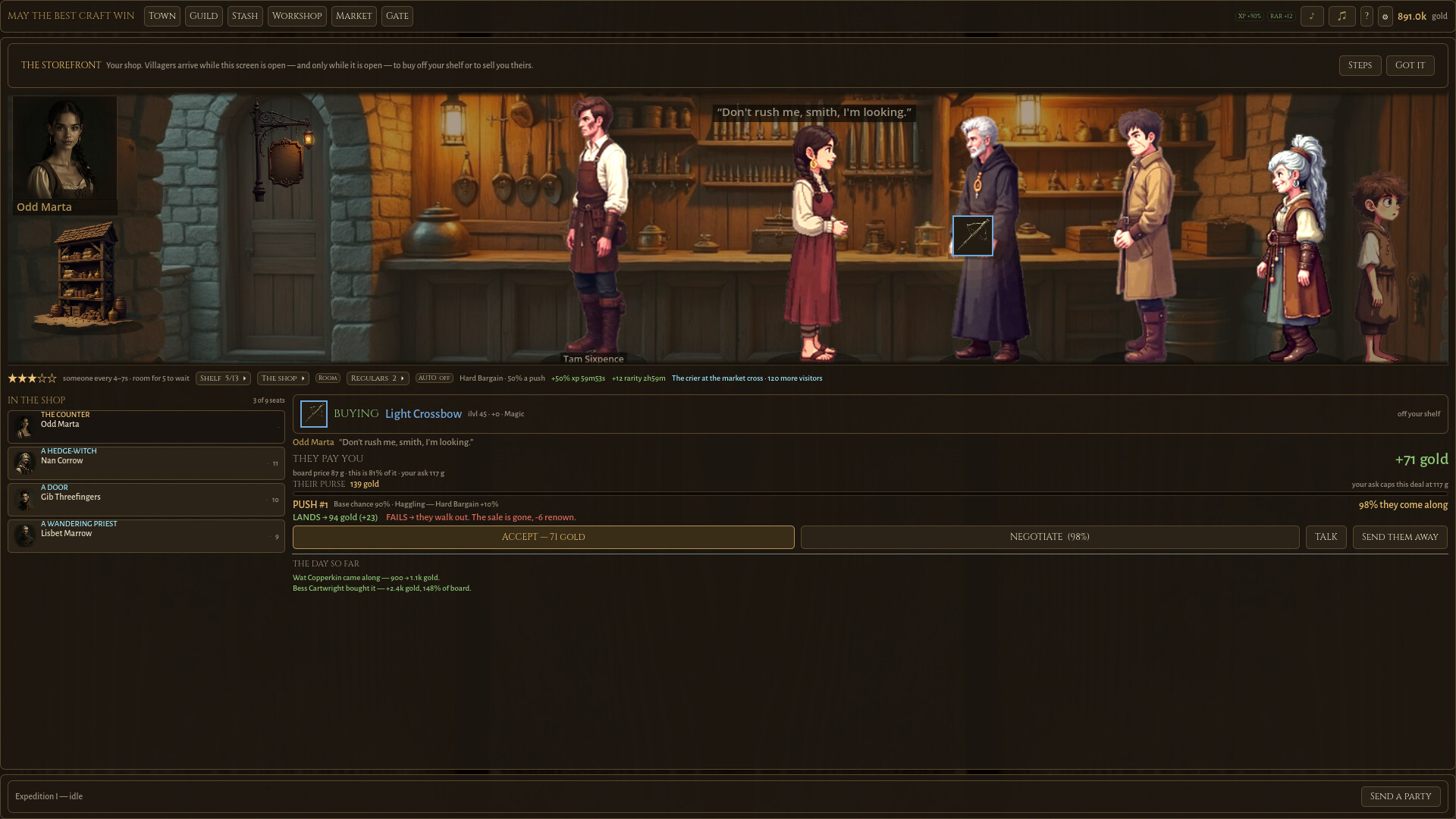Click the XP +50% buff badge
1456x819 pixels.
coord(1249,16)
